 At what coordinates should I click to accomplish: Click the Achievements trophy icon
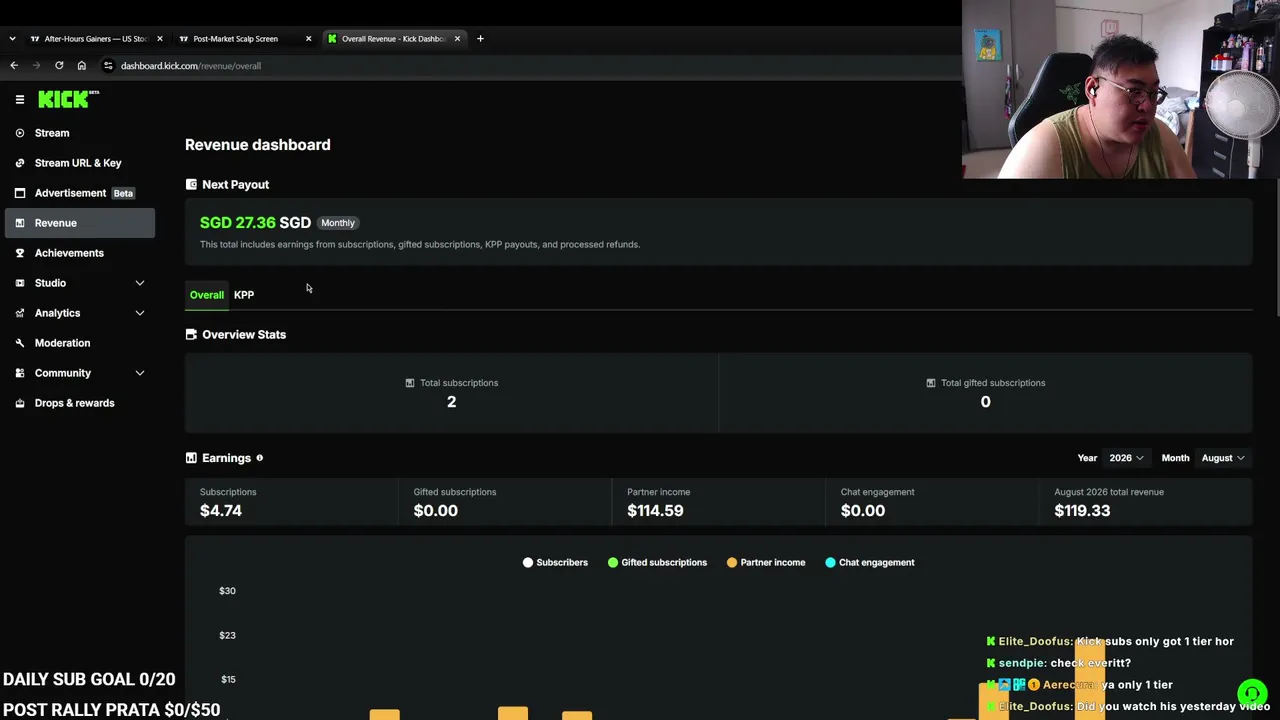point(20,253)
